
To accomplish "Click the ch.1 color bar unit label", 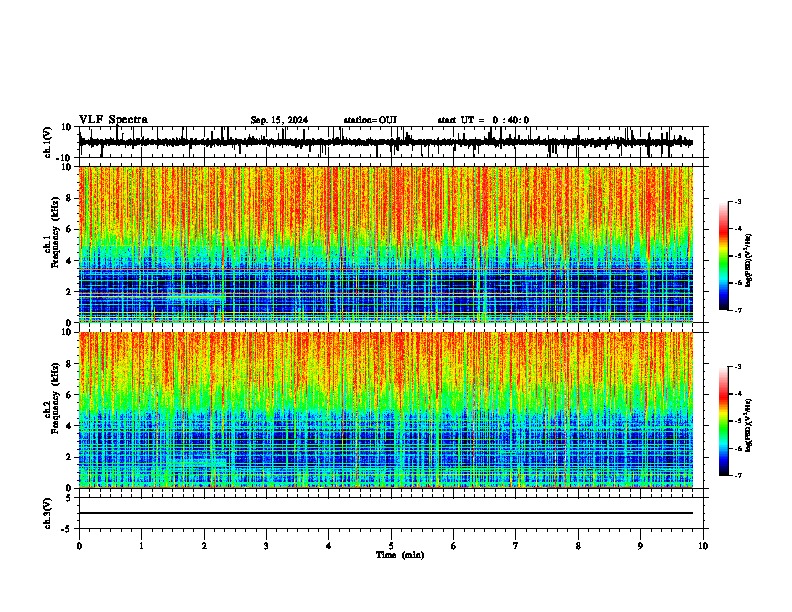I will coord(748,260).
